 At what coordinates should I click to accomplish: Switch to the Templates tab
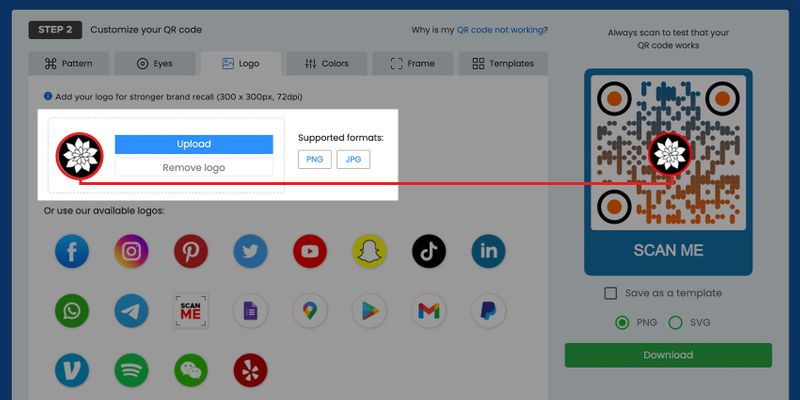(x=503, y=64)
